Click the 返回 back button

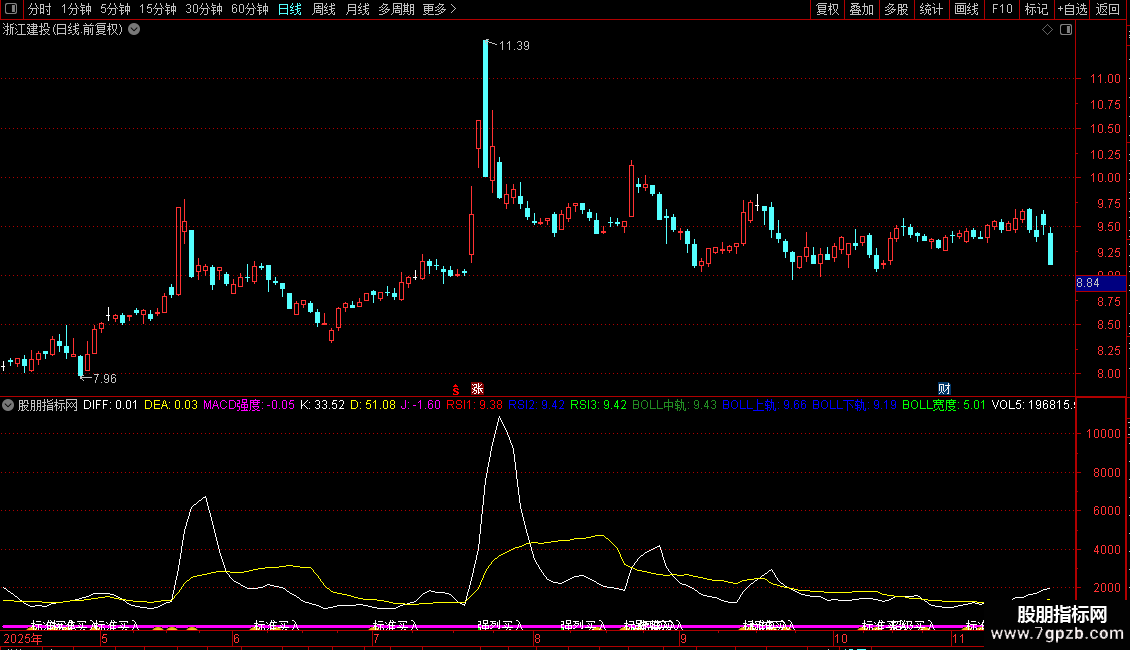point(1108,9)
